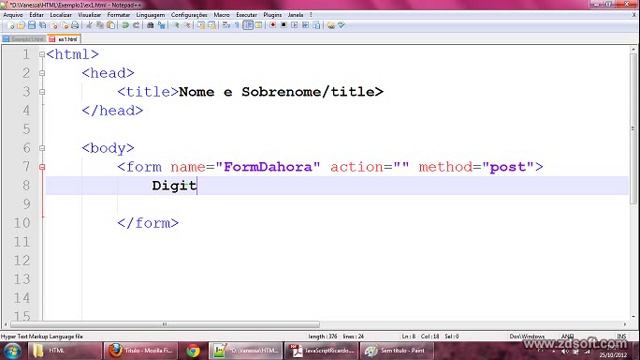The image size is (640, 360).
Task: Open the Arquivo menu
Action: [x=13, y=15]
